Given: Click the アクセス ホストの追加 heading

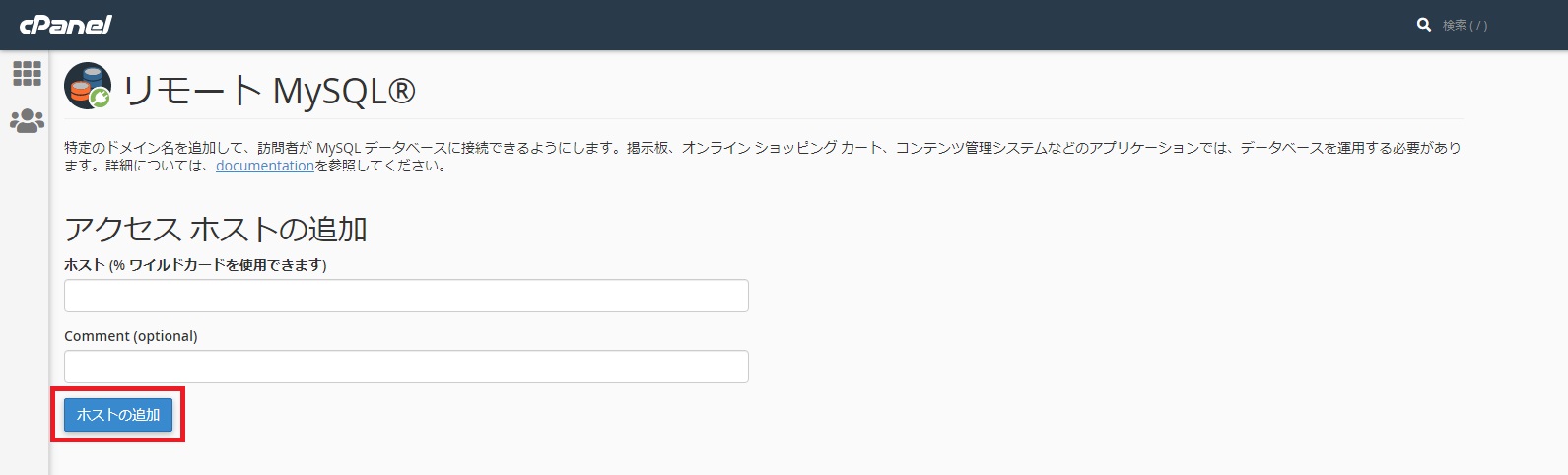Looking at the screenshot, I should coord(216,229).
